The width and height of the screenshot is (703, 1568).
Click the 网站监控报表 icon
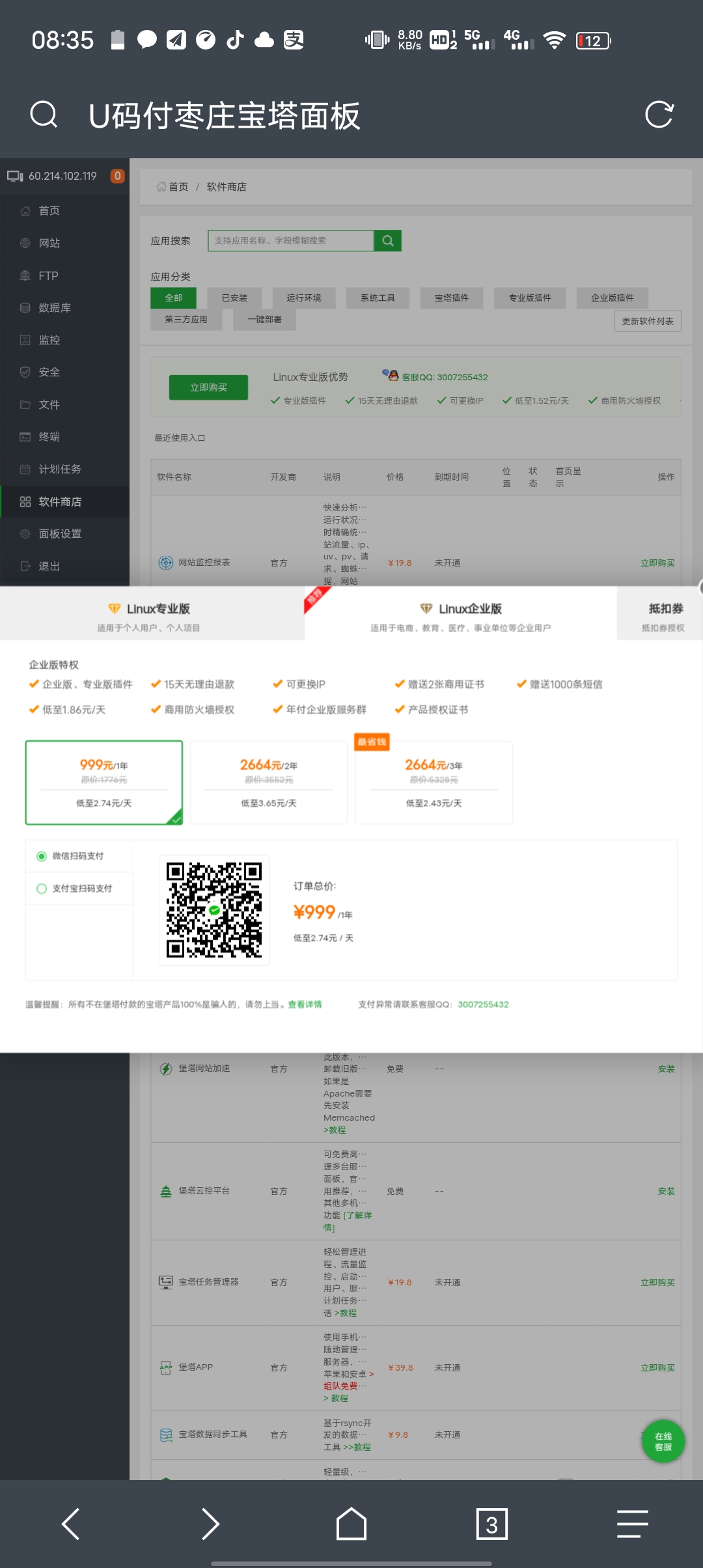(166, 562)
